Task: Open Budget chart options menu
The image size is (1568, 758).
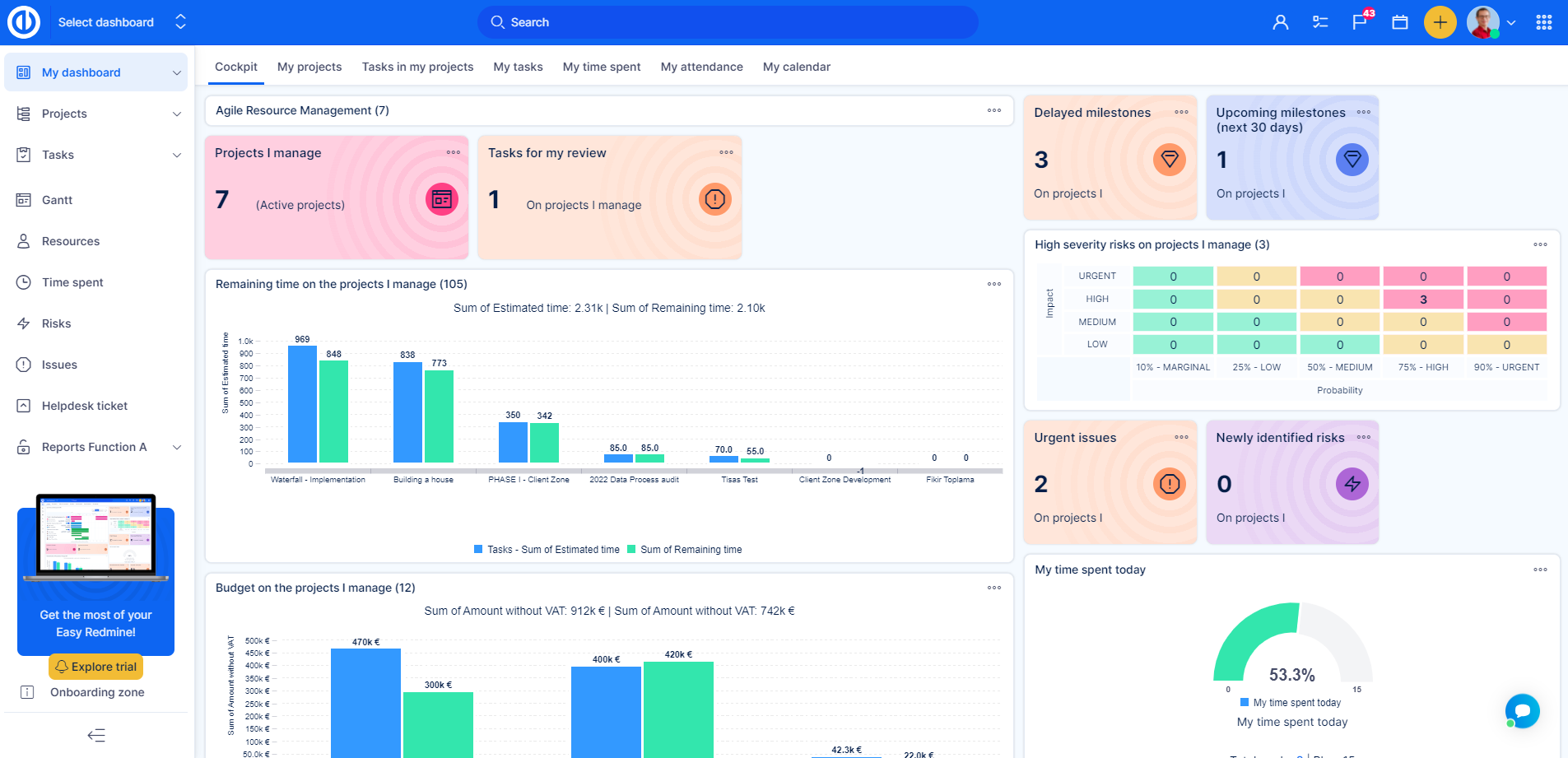Action: [x=994, y=588]
